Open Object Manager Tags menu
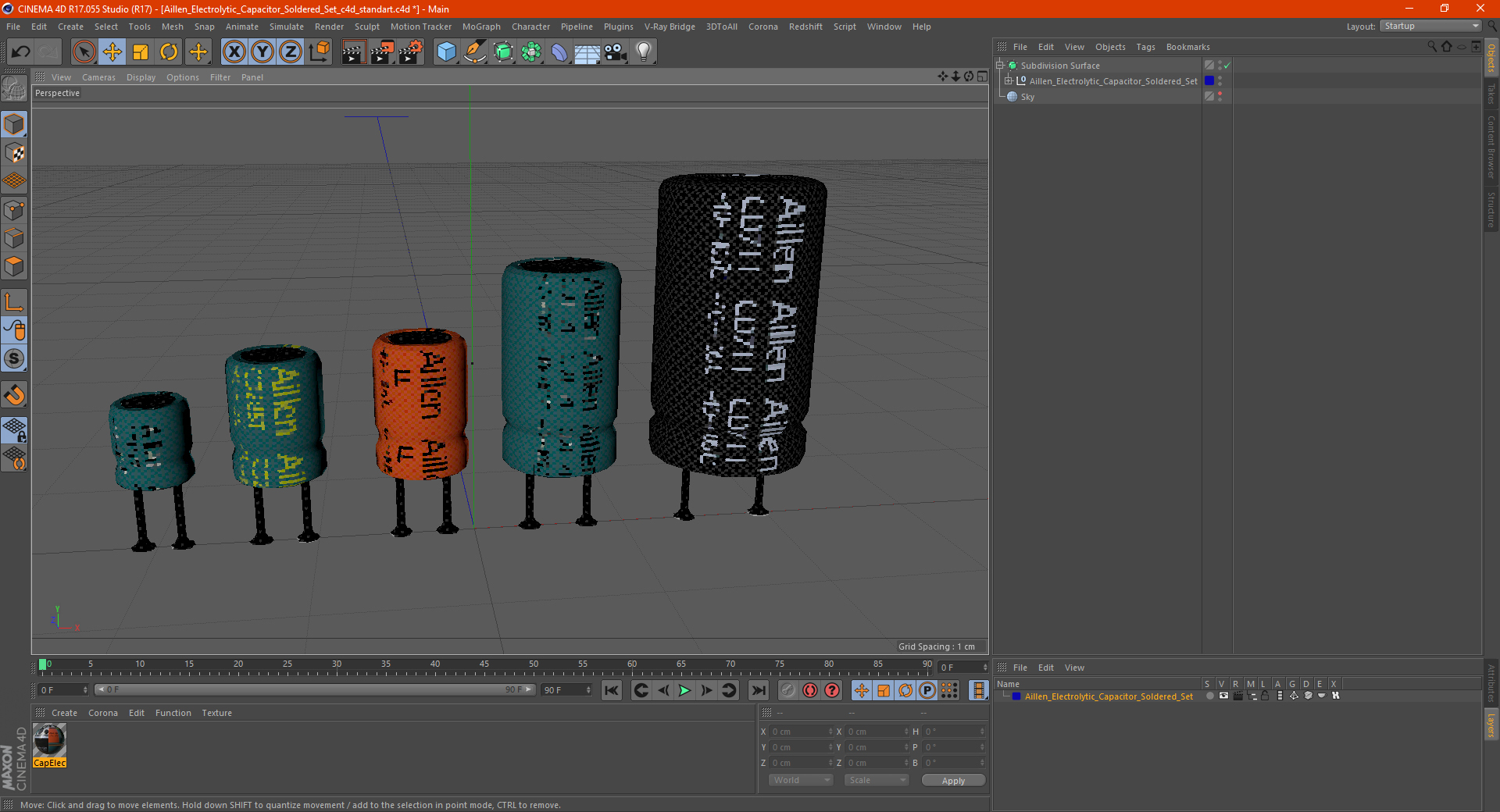The image size is (1500, 812). pyautogui.click(x=1145, y=47)
